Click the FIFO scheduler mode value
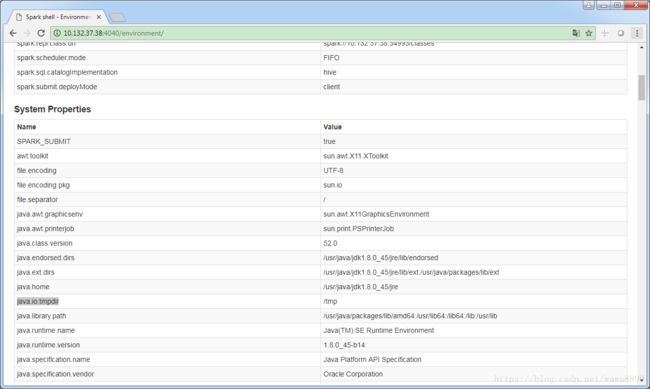 (331, 58)
